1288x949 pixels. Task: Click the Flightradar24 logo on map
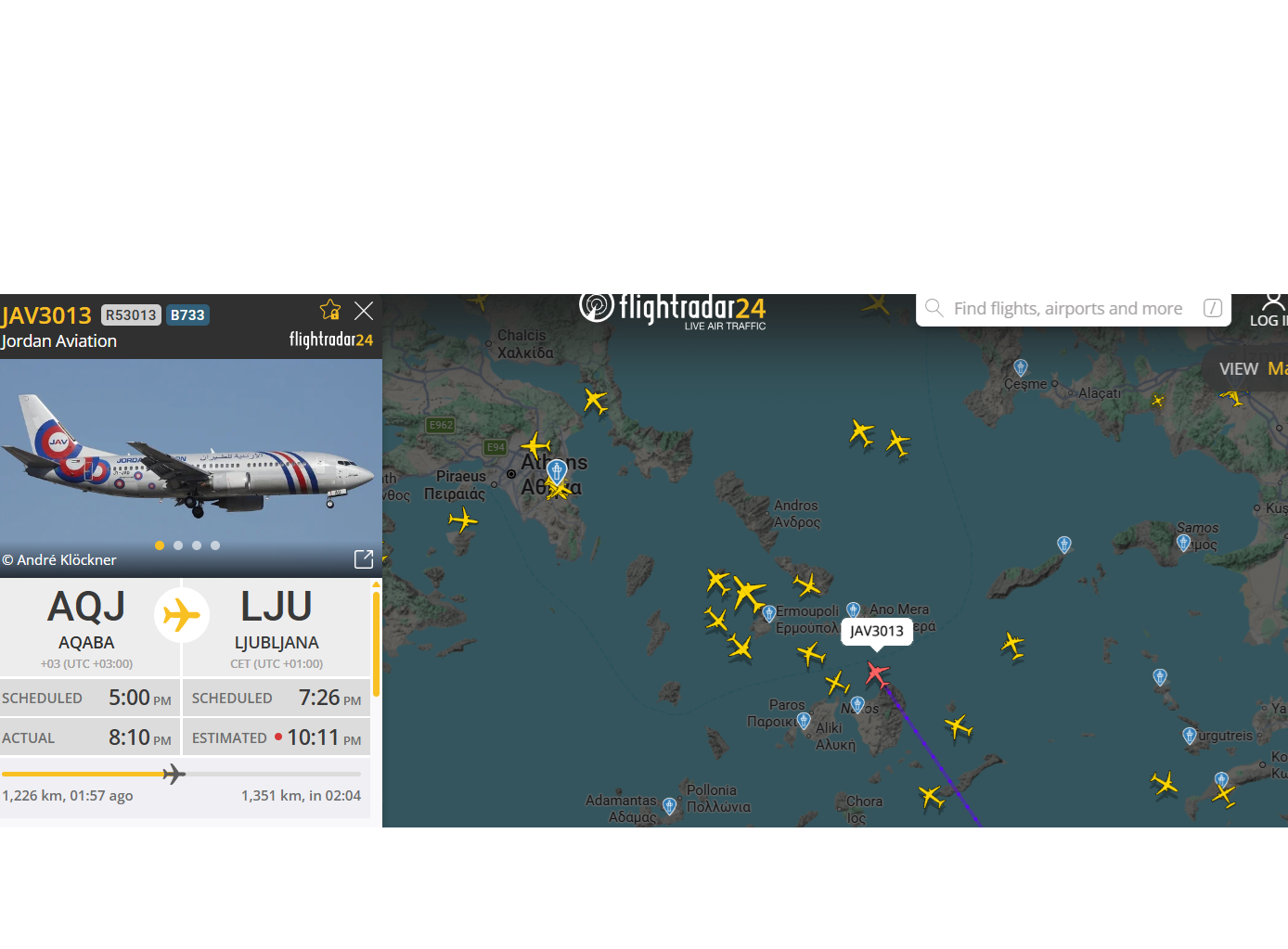click(x=673, y=309)
